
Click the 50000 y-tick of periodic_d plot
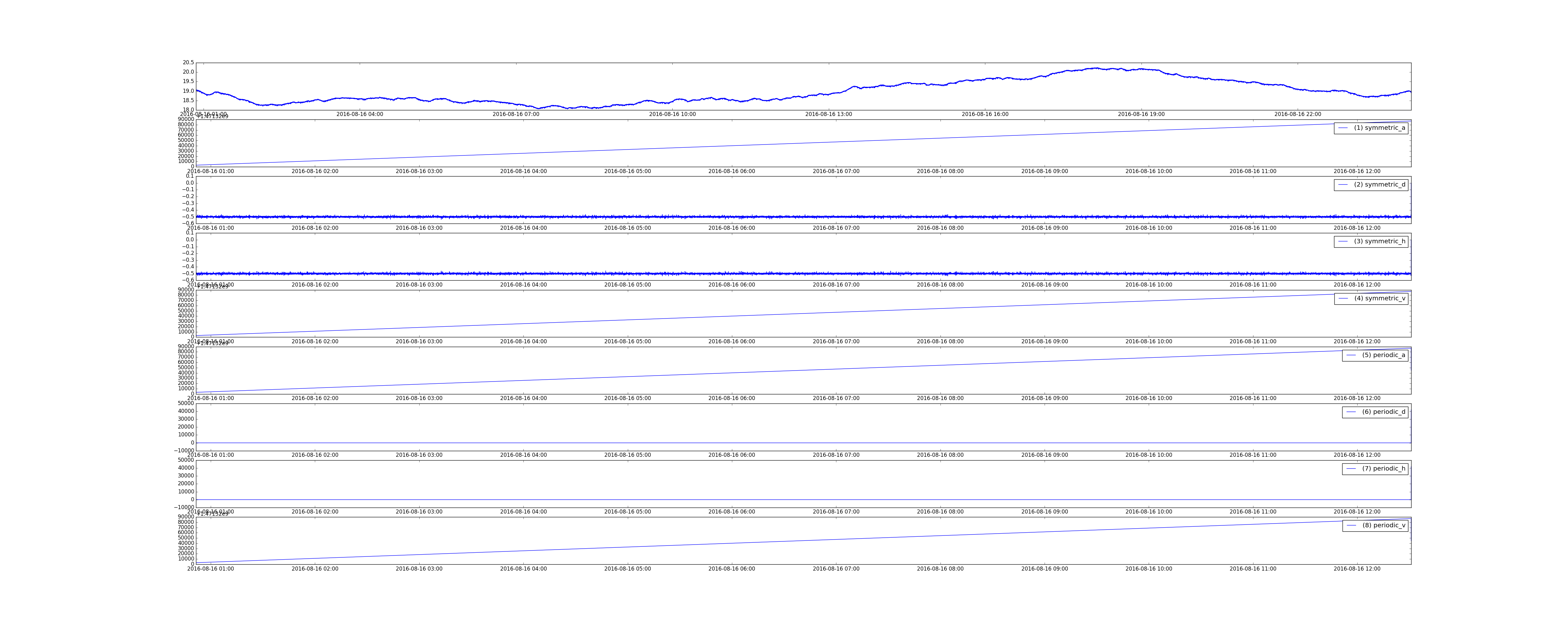(185, 403)
